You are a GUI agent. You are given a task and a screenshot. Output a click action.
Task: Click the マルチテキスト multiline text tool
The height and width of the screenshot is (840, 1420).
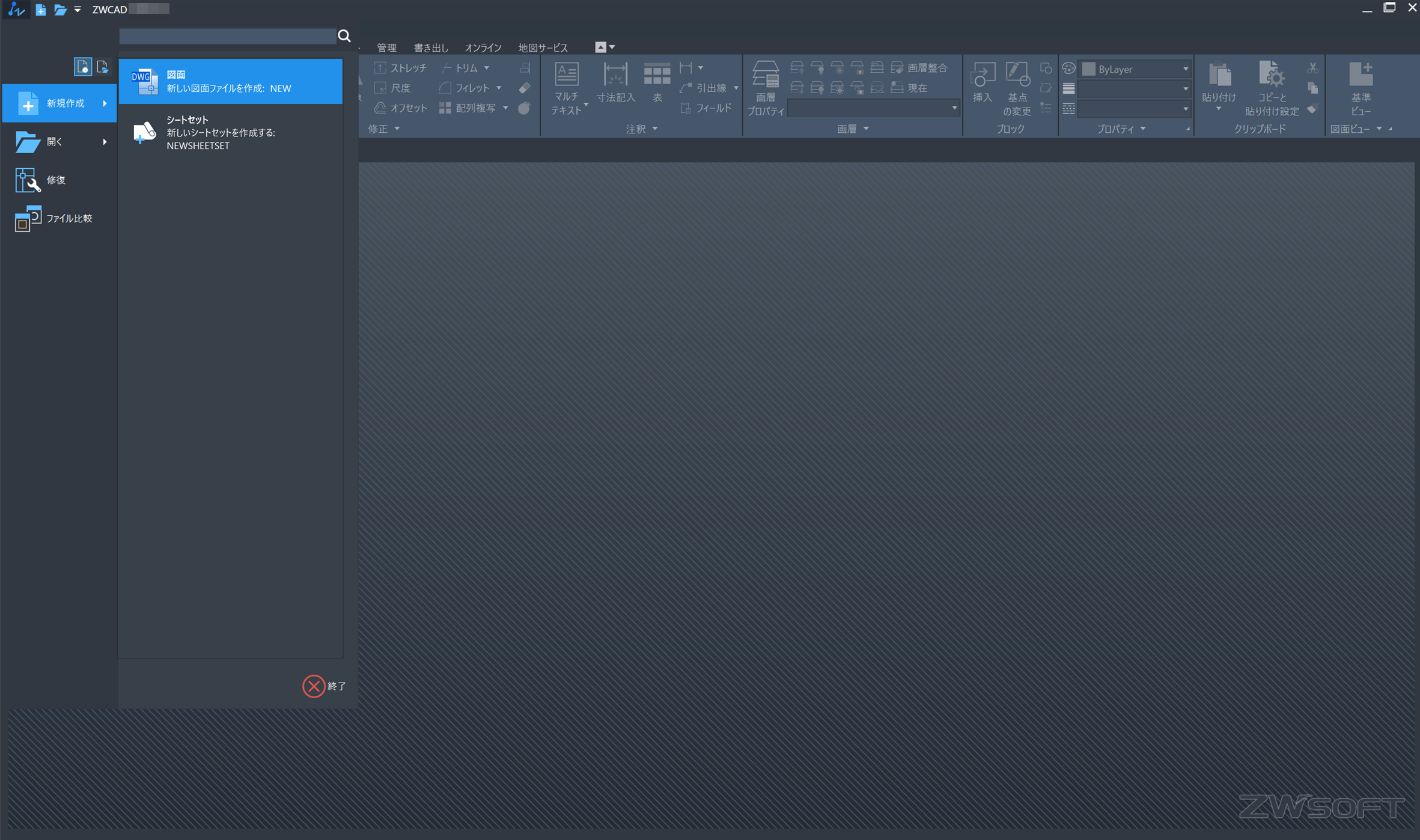click(x=567, y=88)
